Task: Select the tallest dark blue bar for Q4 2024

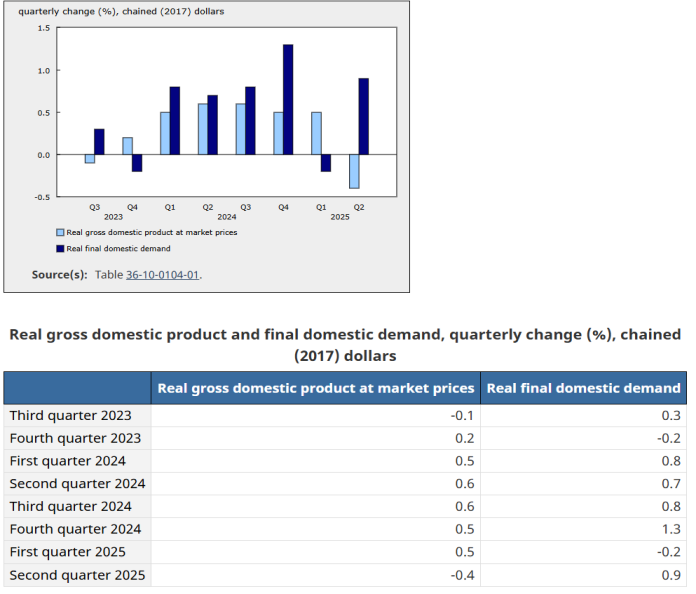Action: (x=288, y=100)
